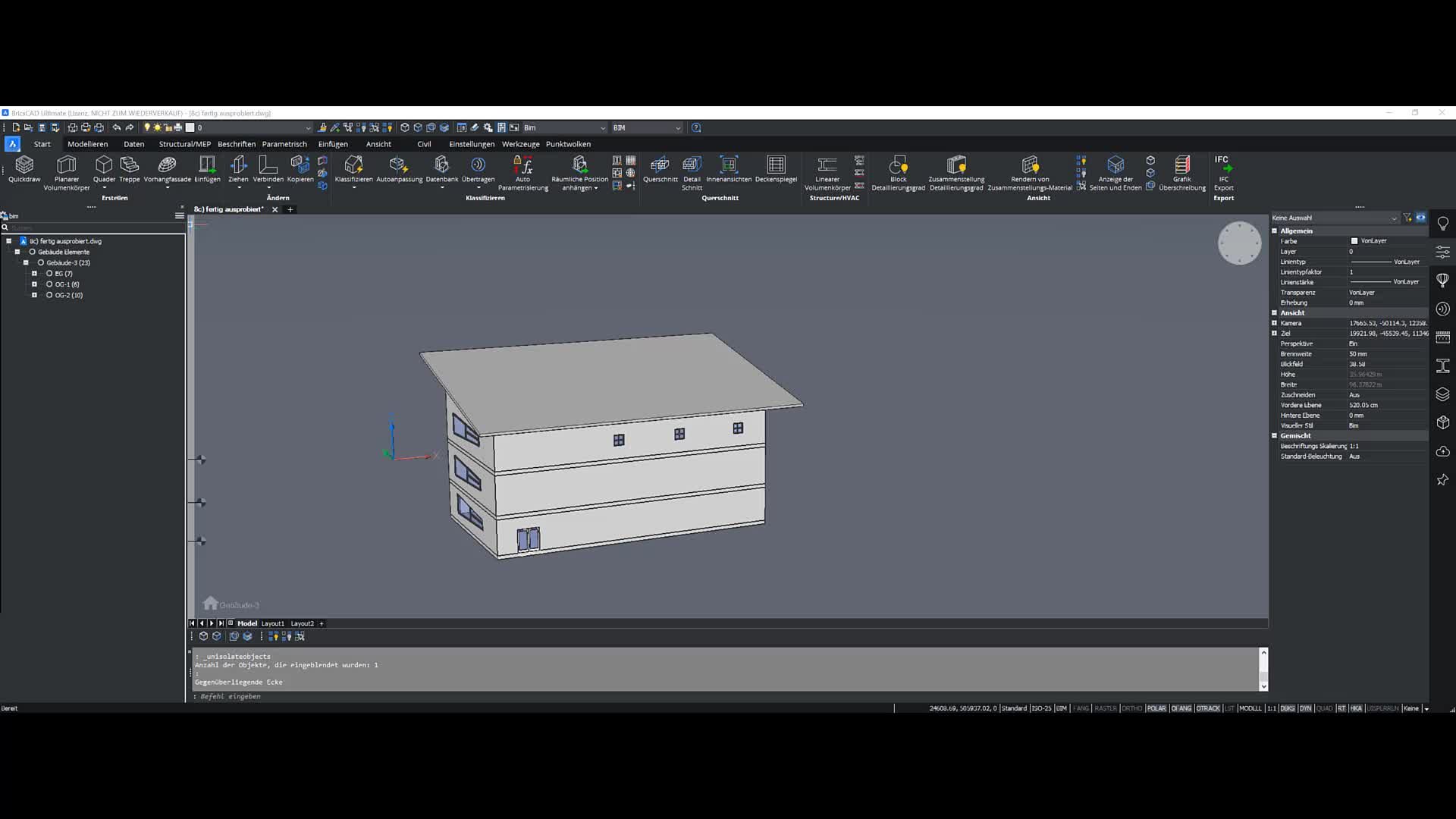Open the Modellieren ribbon tab

(87, 144)
